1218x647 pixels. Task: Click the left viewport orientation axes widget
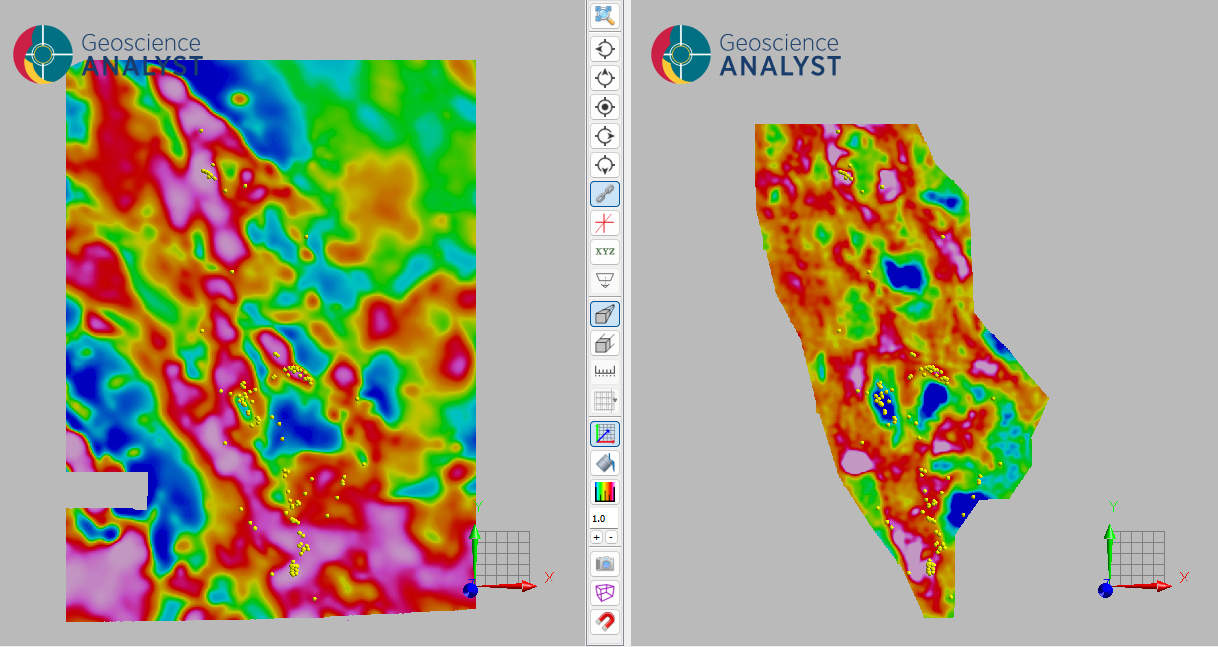(x=510, y=549)
